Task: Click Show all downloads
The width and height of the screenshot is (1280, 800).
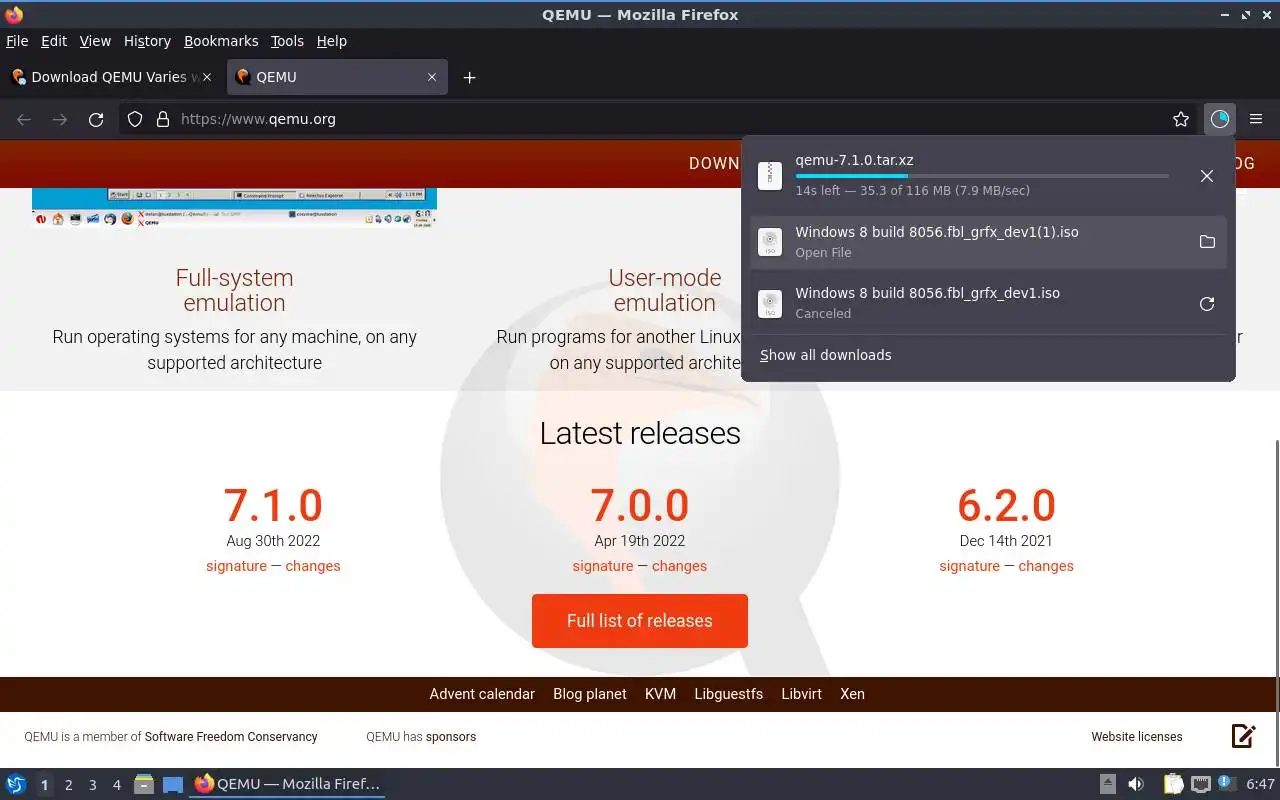Action: tap(825, 355)
